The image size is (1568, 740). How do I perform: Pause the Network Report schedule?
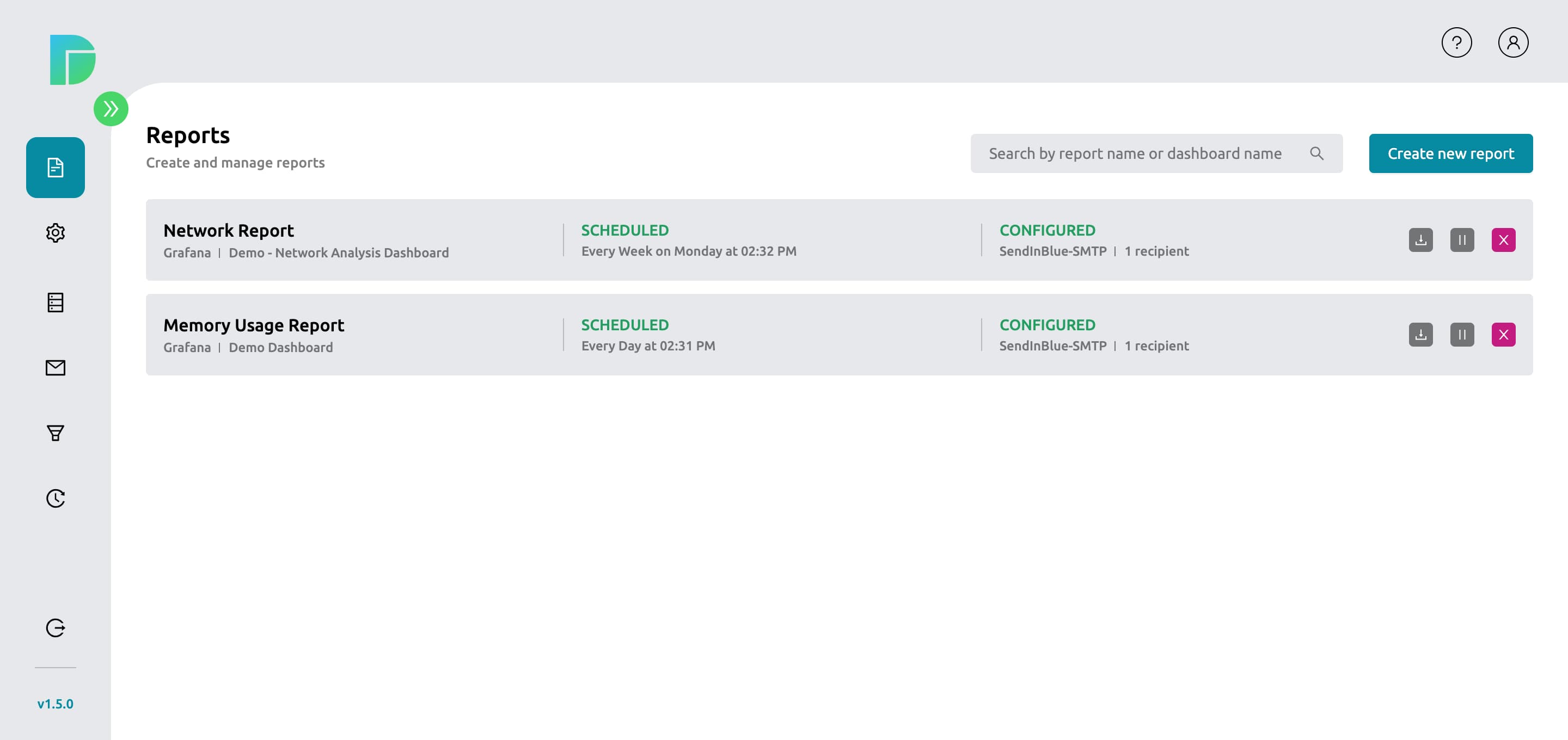(1463, 240)
